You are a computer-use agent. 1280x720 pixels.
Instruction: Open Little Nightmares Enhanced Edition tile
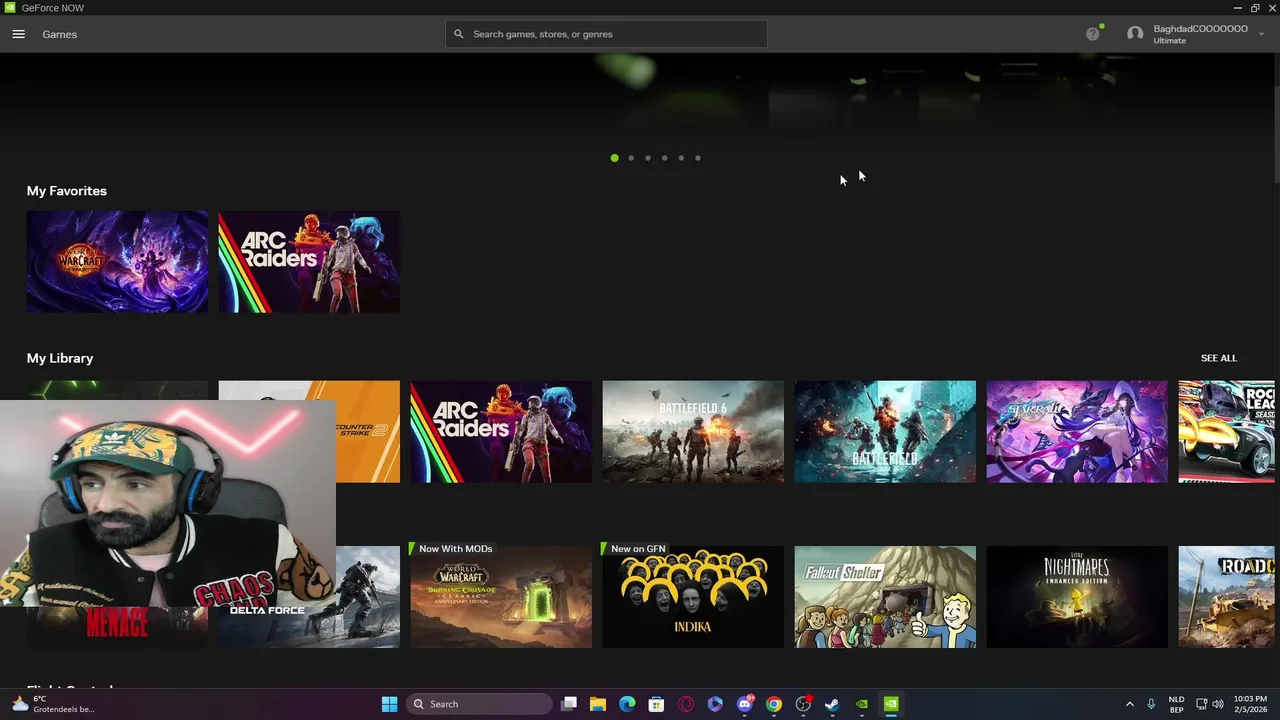click(1077, 597)
